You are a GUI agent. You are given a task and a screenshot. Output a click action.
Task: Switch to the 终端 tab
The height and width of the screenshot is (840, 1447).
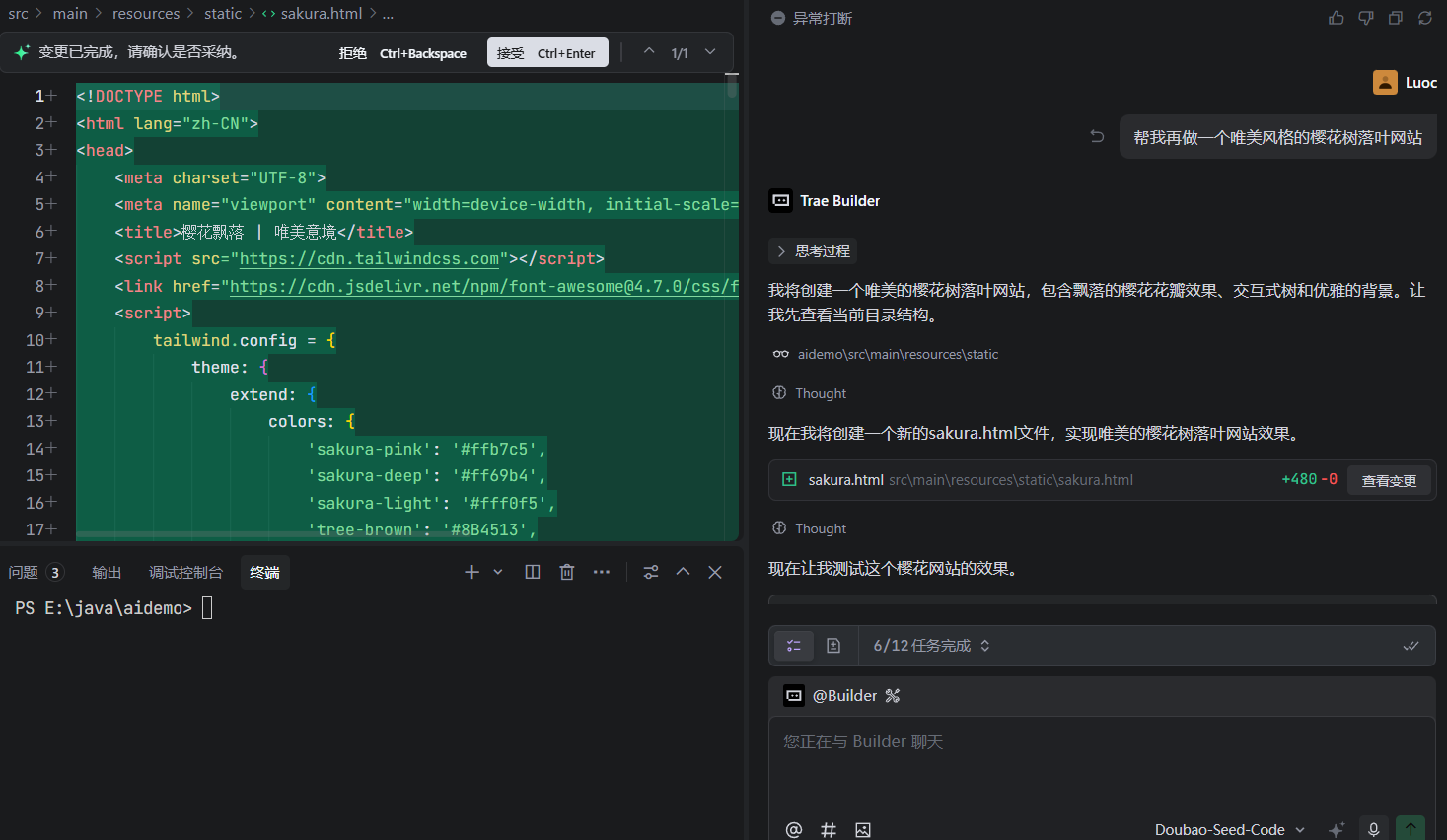(264, 573)
